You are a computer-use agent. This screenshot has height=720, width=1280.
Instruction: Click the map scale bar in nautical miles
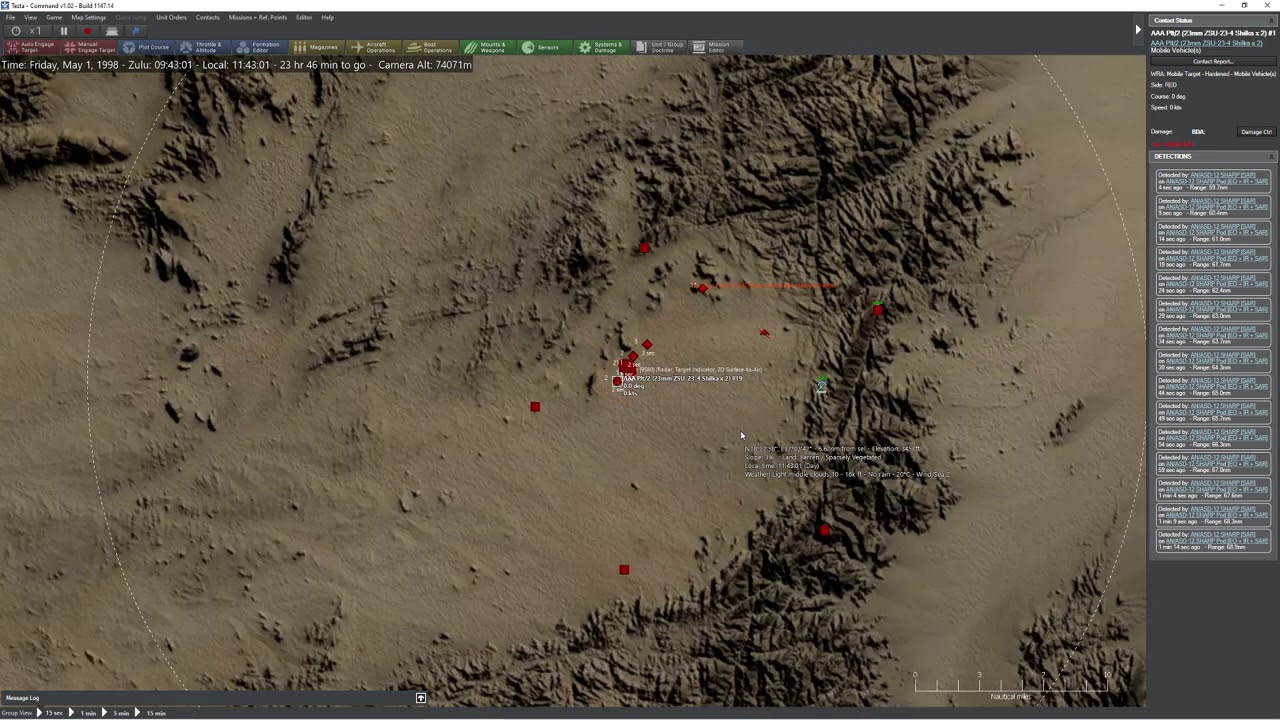[1010, 685]
